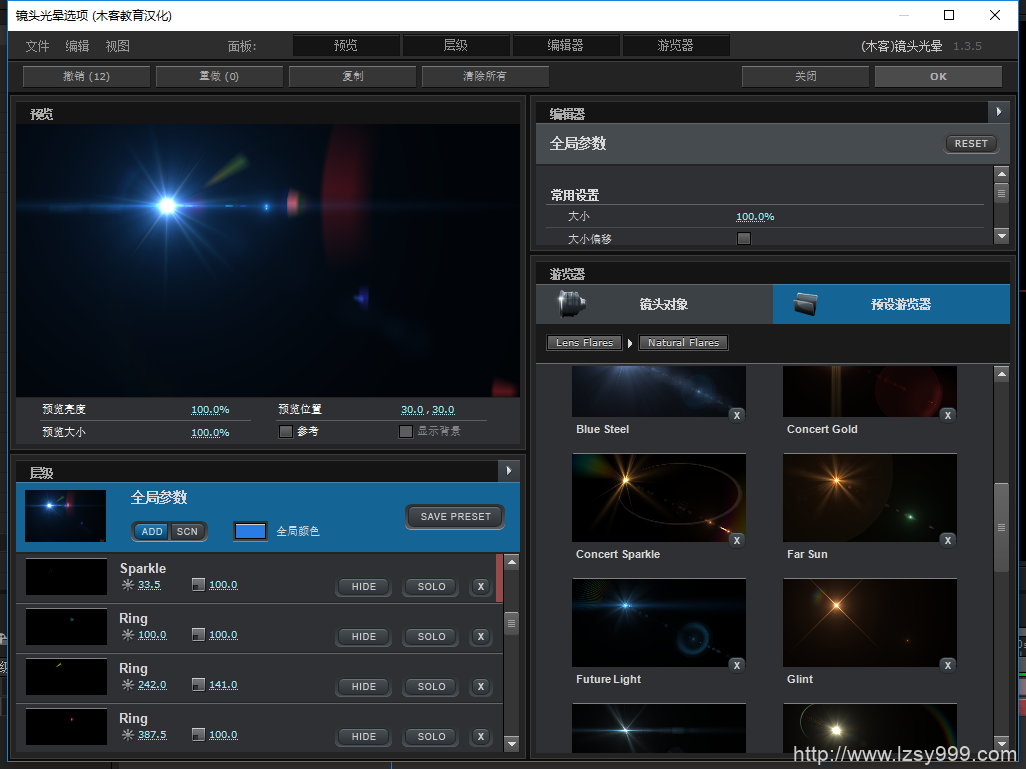Open the 文件 menu
Image resolution: width=1026 pixels, height=769 pixels.
[x=37, y=46]
